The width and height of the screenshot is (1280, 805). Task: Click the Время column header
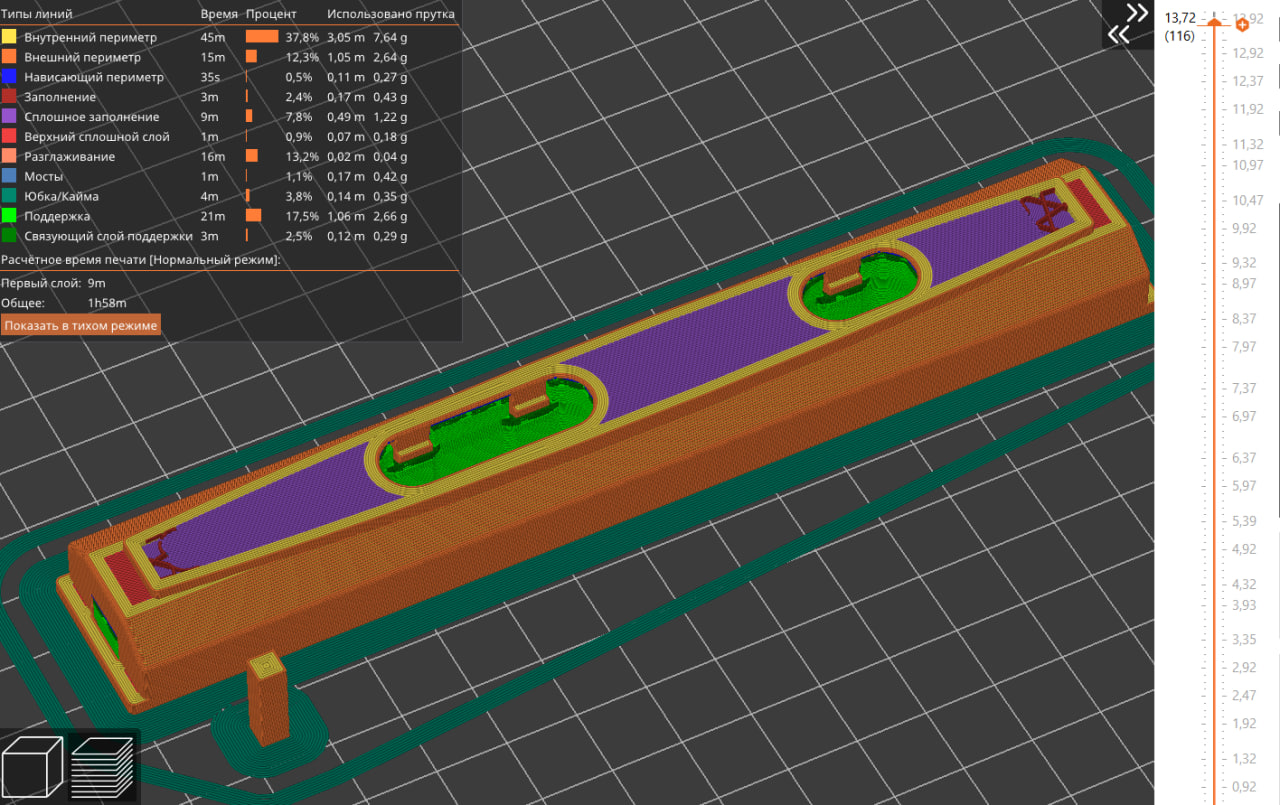pos(219,15)
